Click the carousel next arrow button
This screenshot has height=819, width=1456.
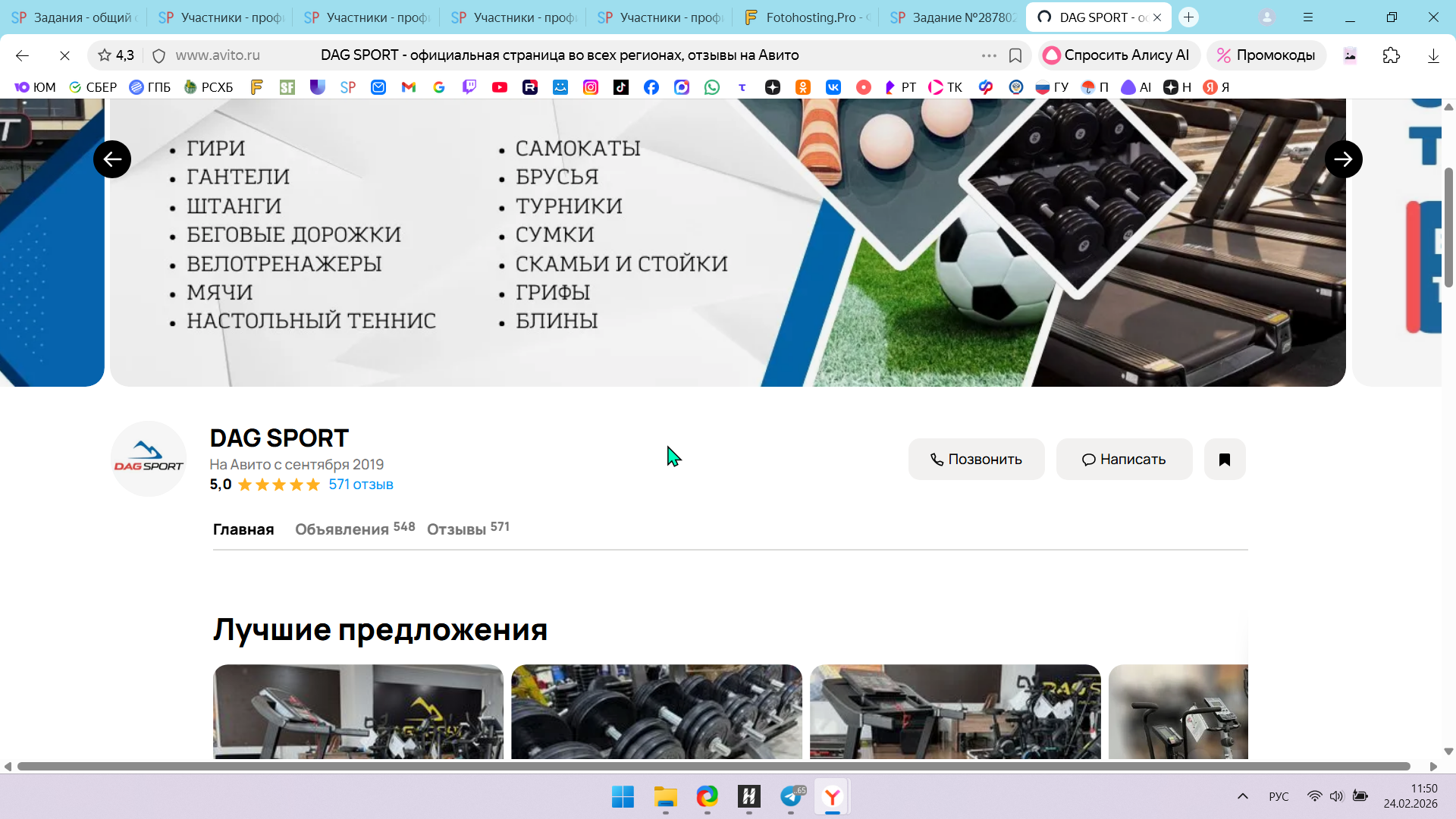coord(1343,159)
